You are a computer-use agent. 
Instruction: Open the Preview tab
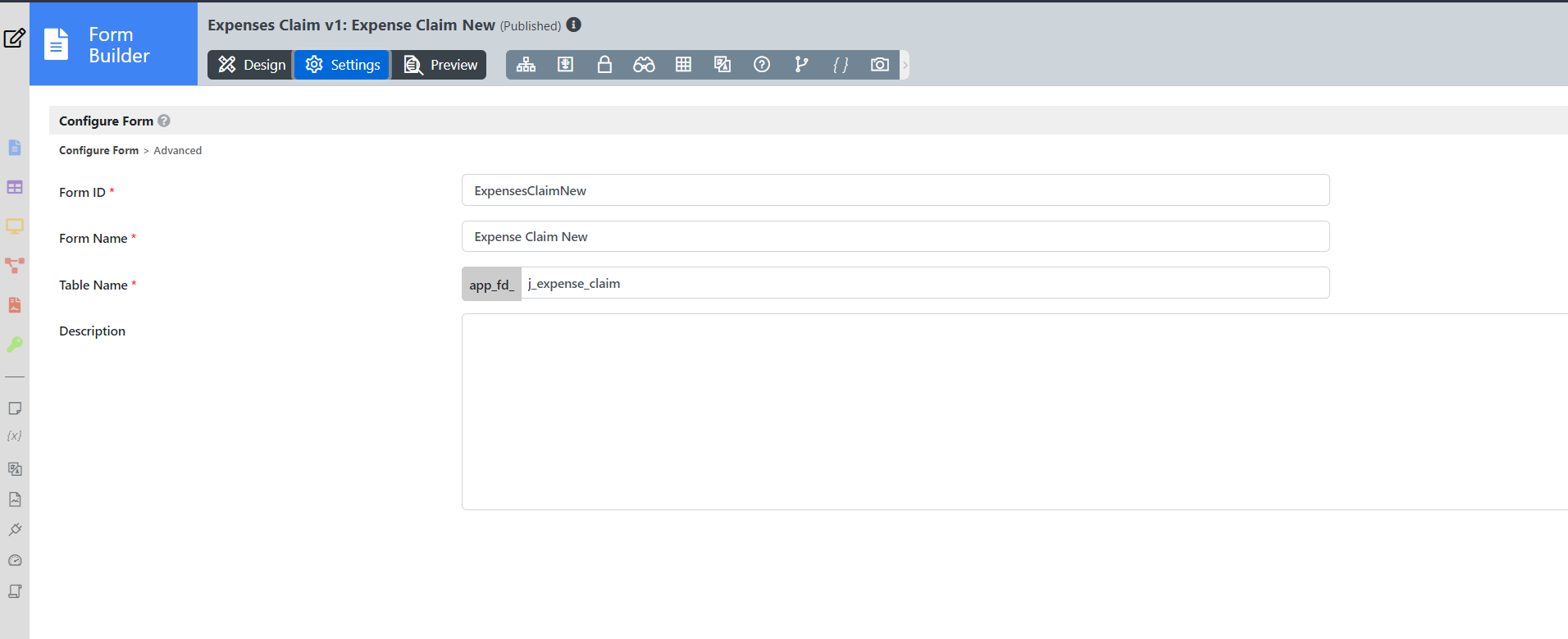(440, 65)
